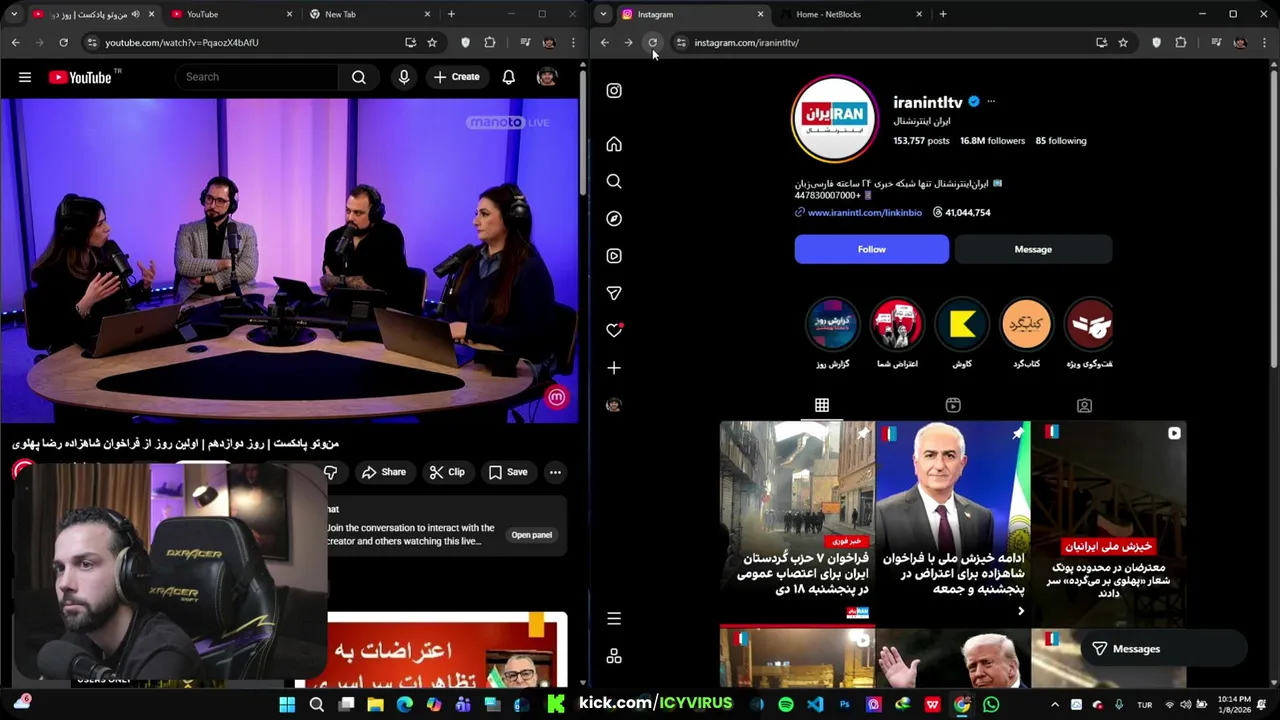The height and width of the screenshot is (720, 1280).
Task: Open the floating Messages button on Instagram
Action: pos(1163,649)
